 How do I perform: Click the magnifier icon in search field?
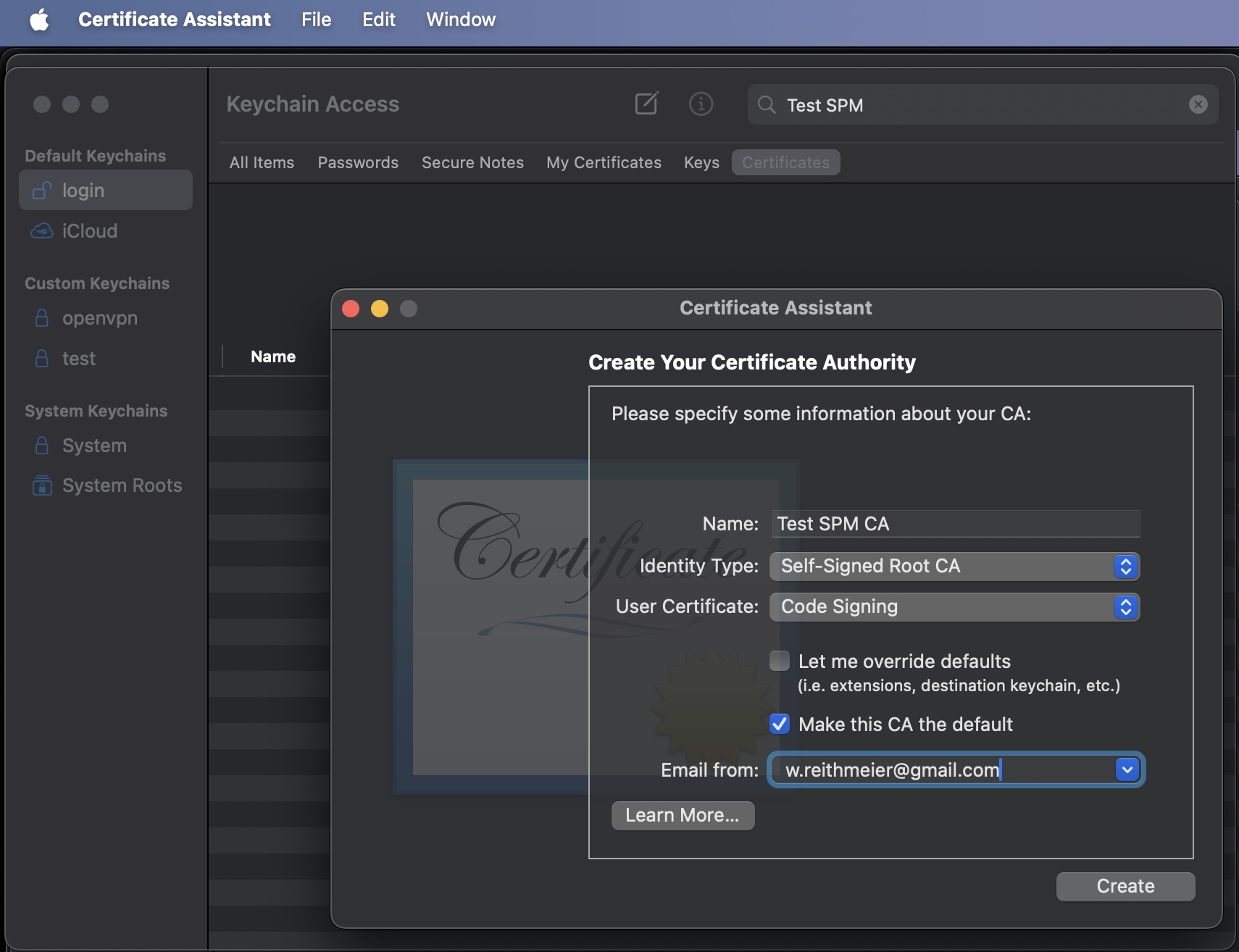tap(767, 104)
